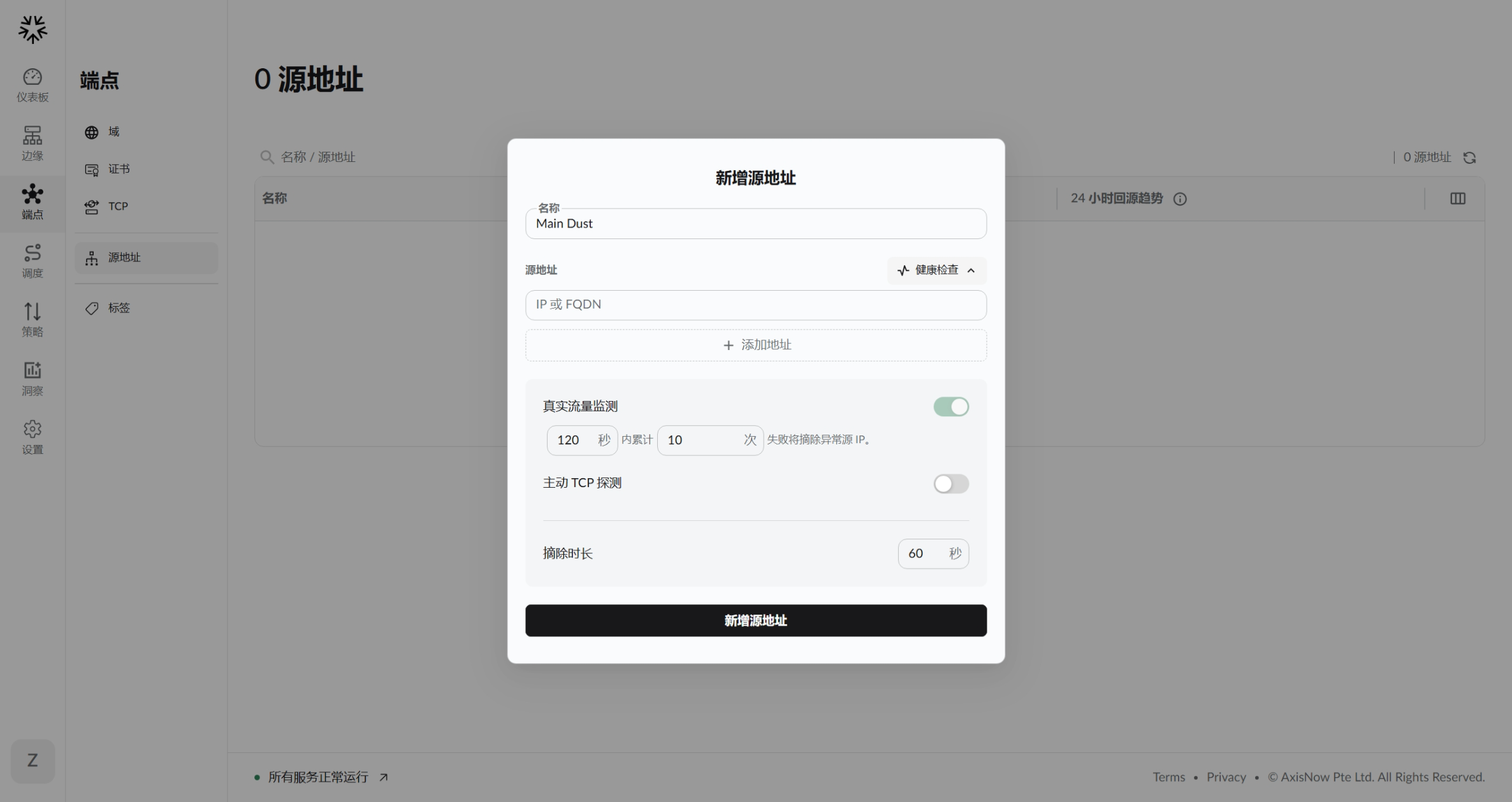The image size is (1512, 802).
Task: Click the search magnifier icon
Action: (266, 157)
